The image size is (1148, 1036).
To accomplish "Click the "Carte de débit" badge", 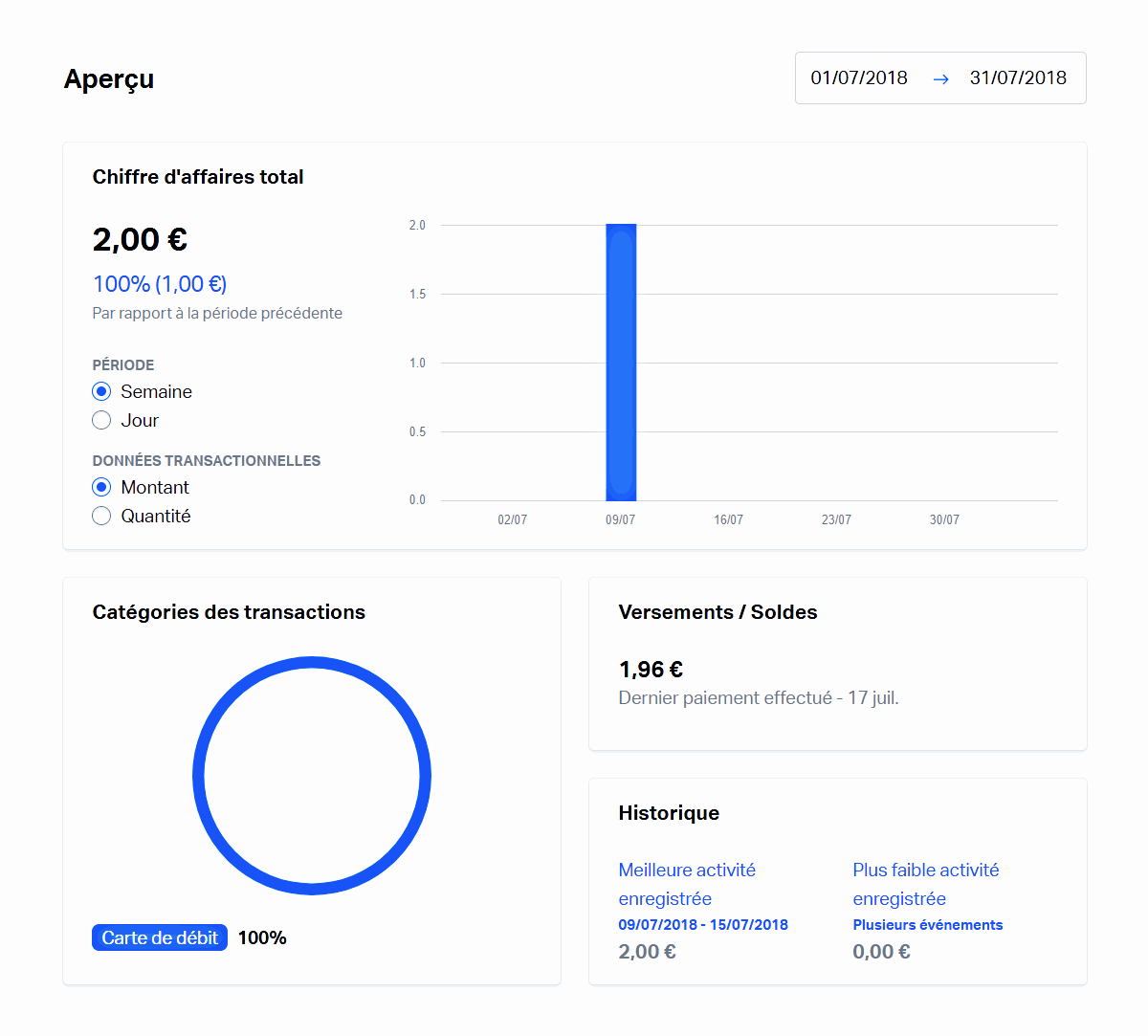I will tap(159, 937).
